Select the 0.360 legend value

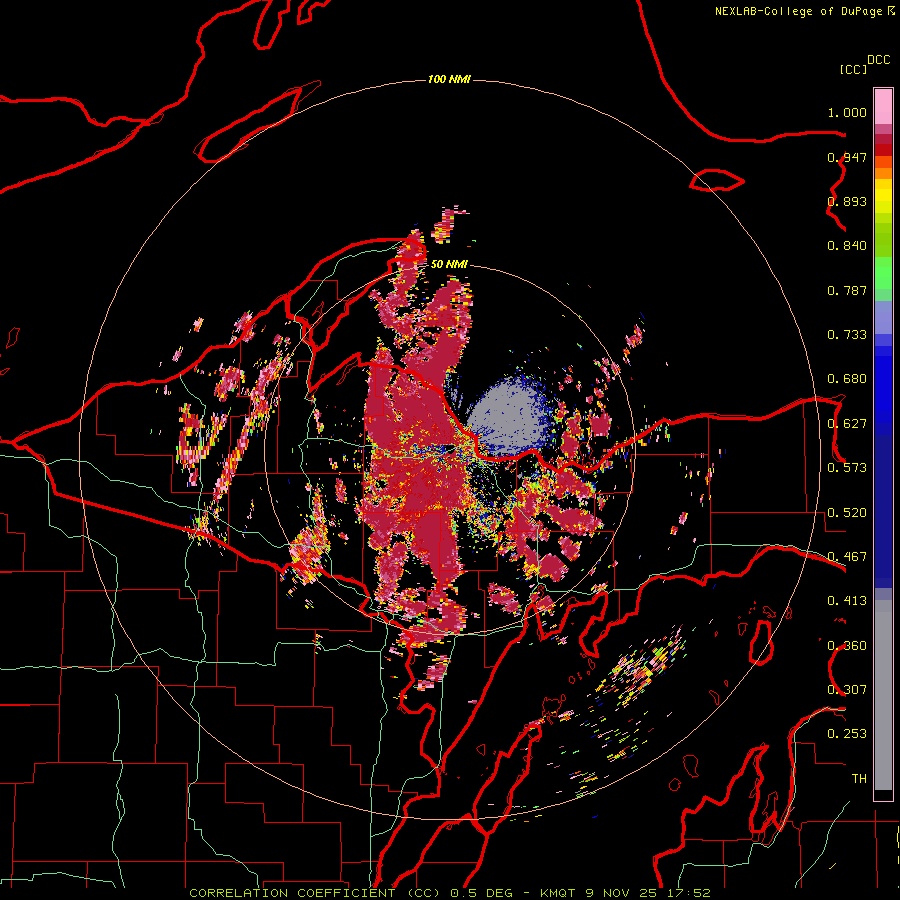[847, 646]
